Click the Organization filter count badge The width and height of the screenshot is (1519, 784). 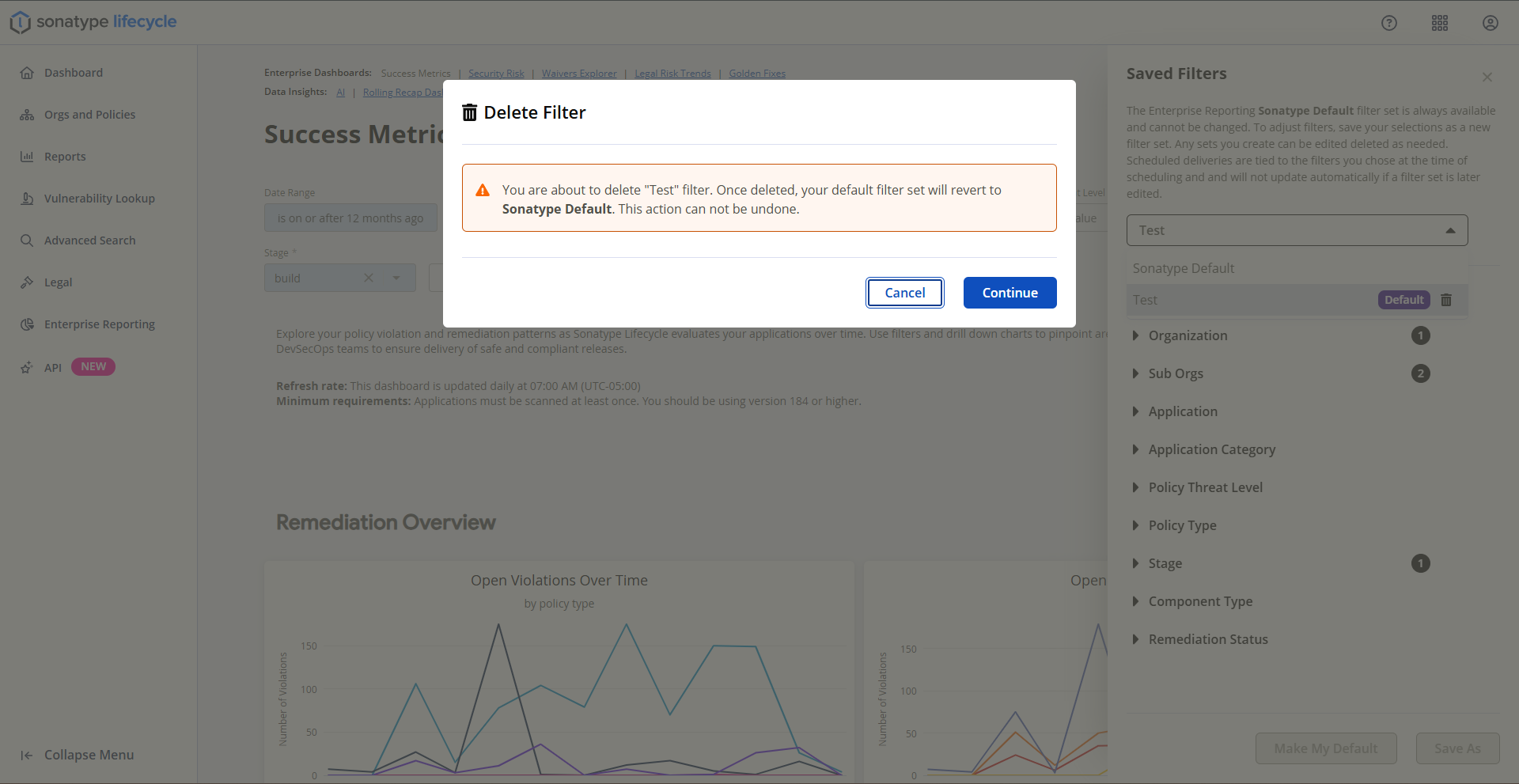pos(1421,335)
